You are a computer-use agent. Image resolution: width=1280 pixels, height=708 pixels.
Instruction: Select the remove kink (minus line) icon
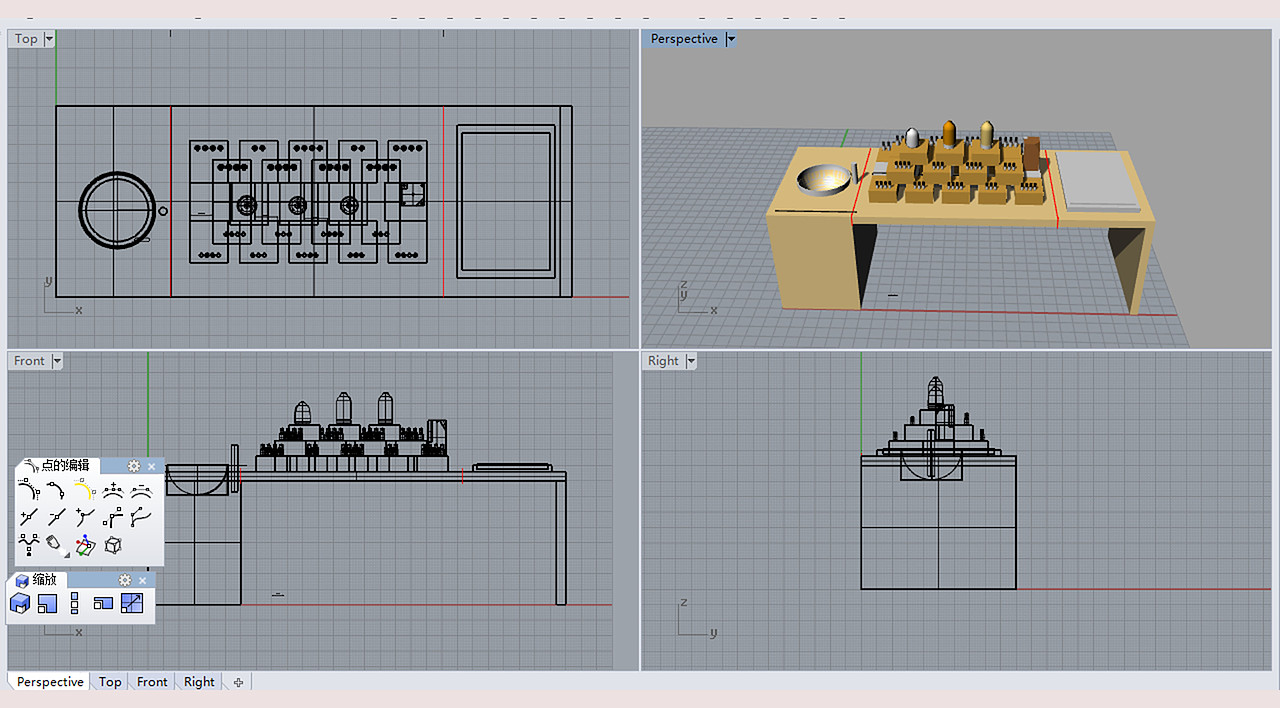point(56,517)
